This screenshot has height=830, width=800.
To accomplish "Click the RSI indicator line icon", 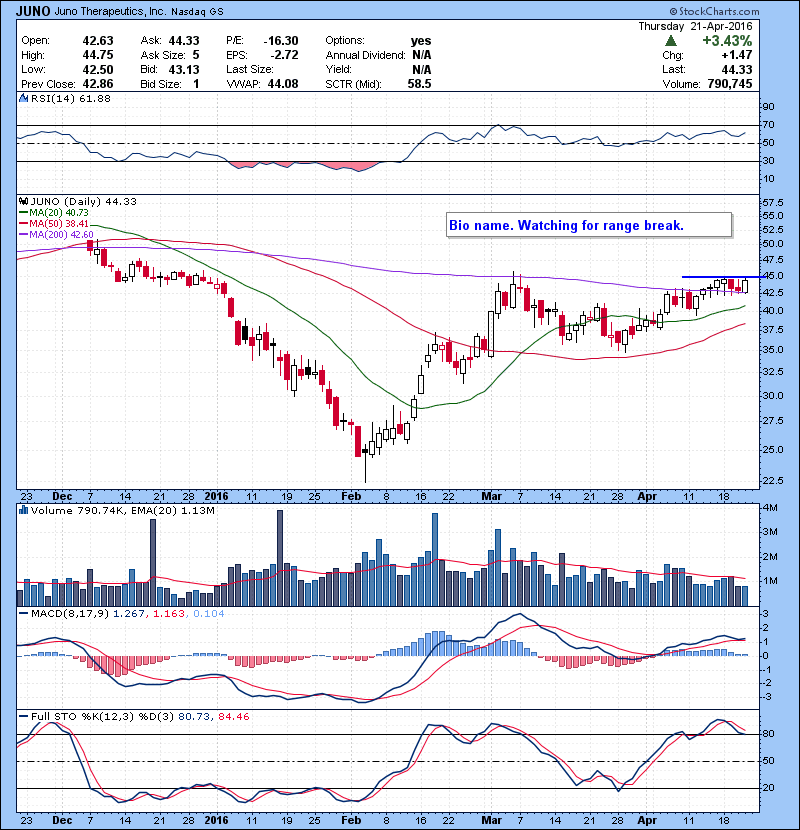I will click(x=23, y=98).
